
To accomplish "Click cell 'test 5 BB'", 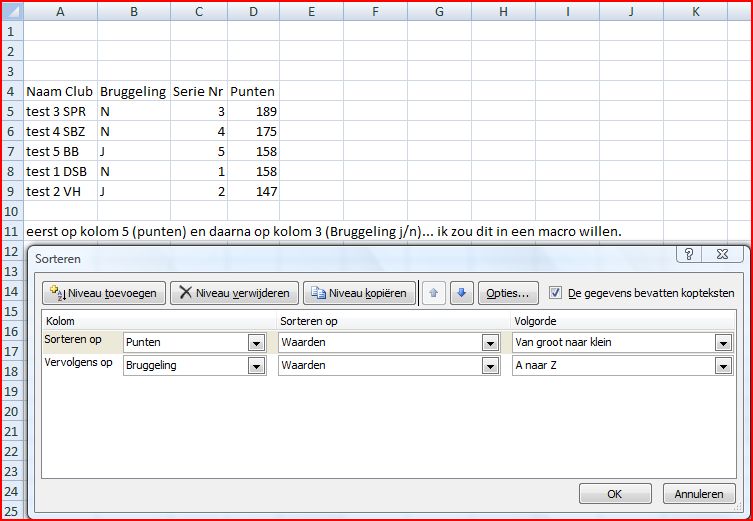I will coord(61,151).
